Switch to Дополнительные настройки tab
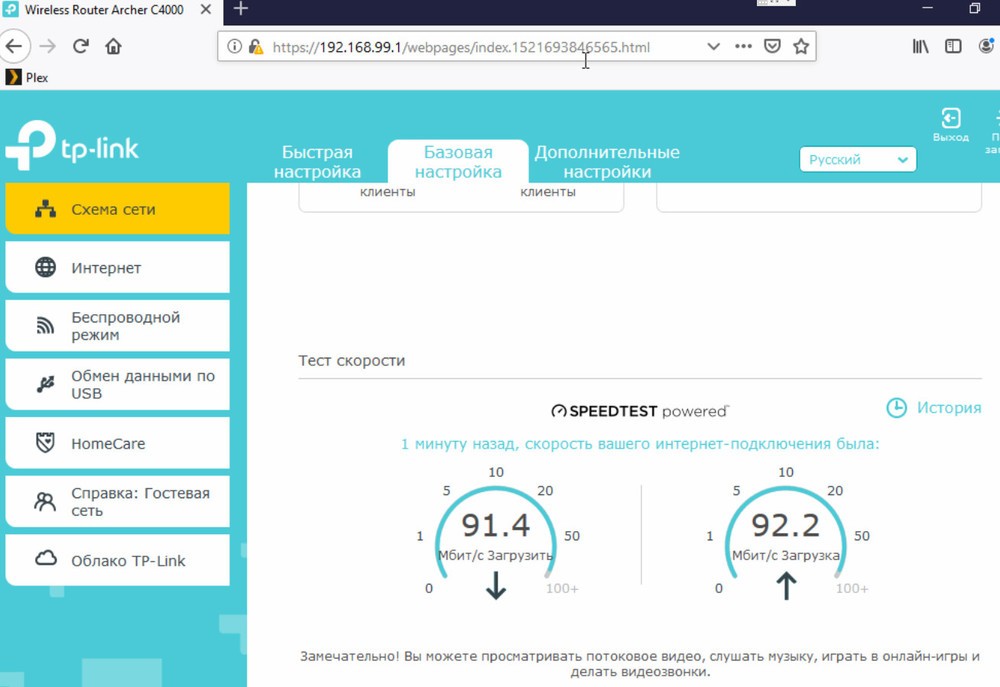Viewport: 1000px width, 687px height. [606, 162]
